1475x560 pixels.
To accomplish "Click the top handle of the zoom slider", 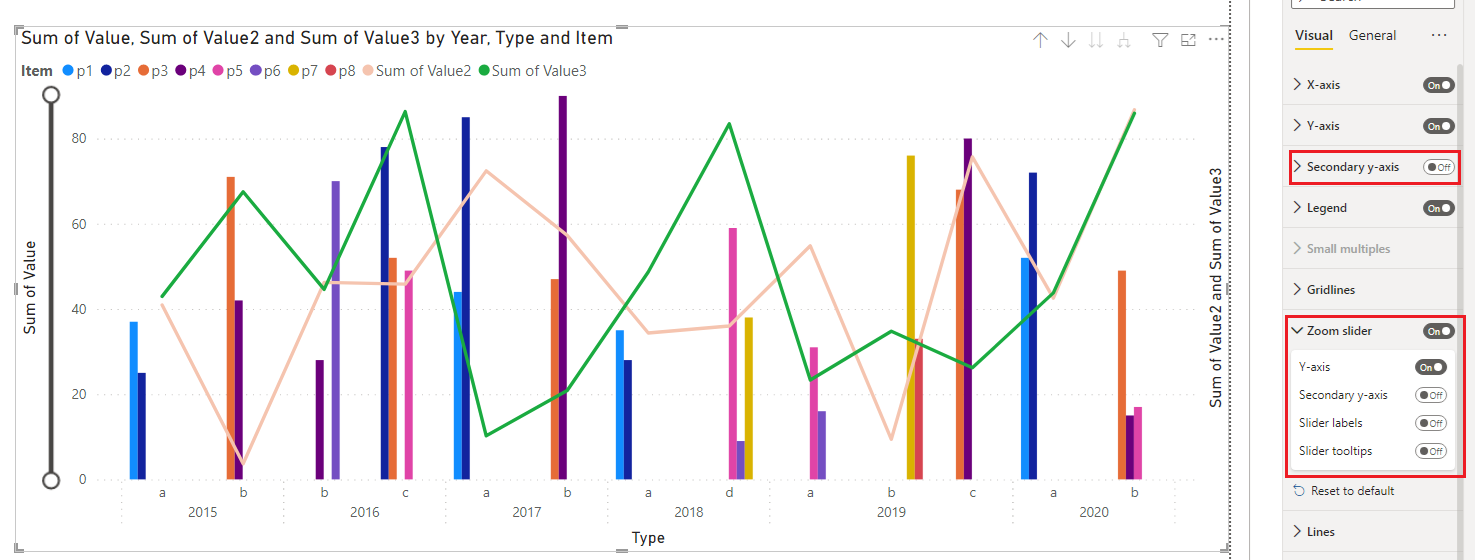I will pyautogui.click(x=51, y=95).
